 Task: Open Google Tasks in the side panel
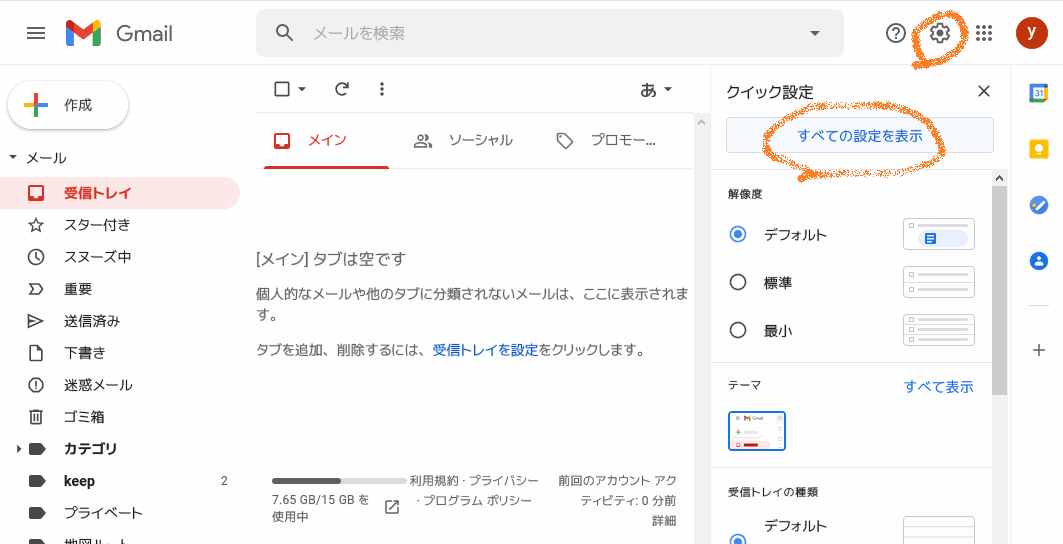(x=1039, y=205)
